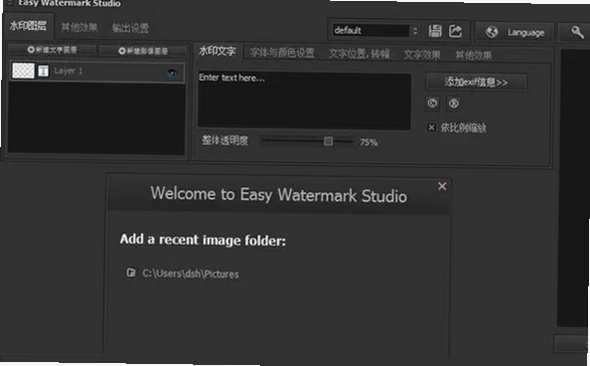Viewport: 590px width, 366px height.
Task: Switch to the 输出设置 tab
Action: point(130,28)
